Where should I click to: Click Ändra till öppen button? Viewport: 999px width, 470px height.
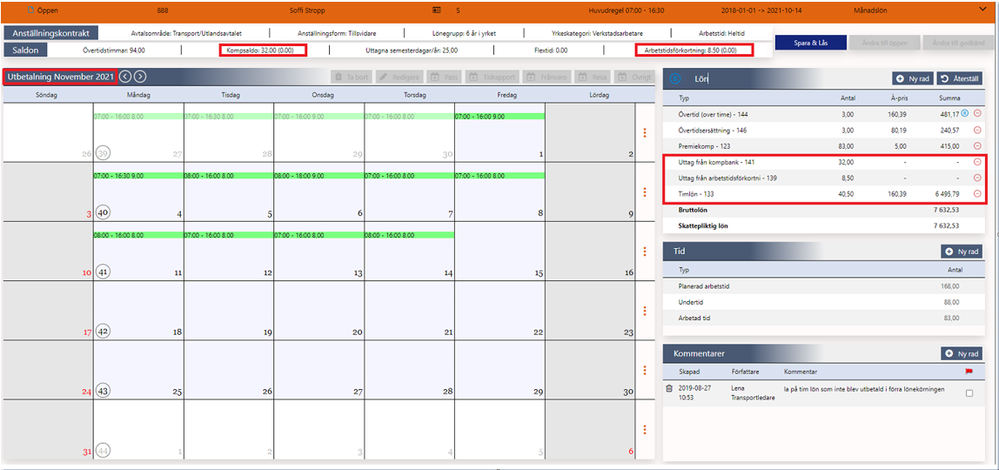[x=885, y=43]
